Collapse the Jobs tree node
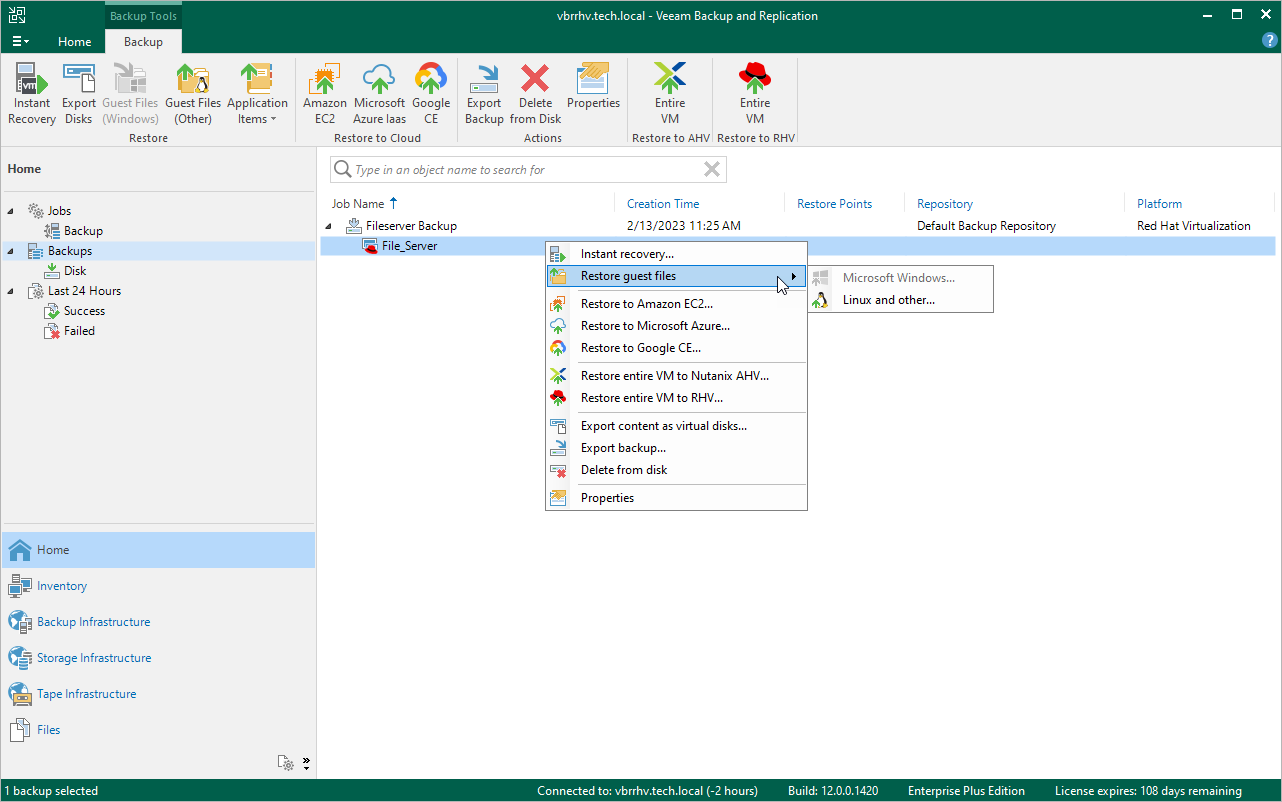Viewport: 1282px width, 802px height. tap(11, 211)
